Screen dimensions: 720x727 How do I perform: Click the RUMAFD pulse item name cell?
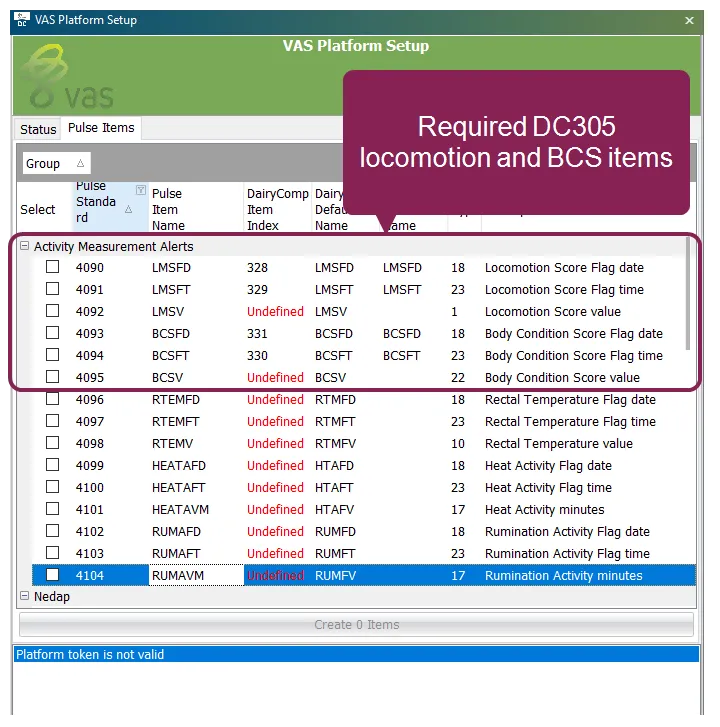(176, 531)
